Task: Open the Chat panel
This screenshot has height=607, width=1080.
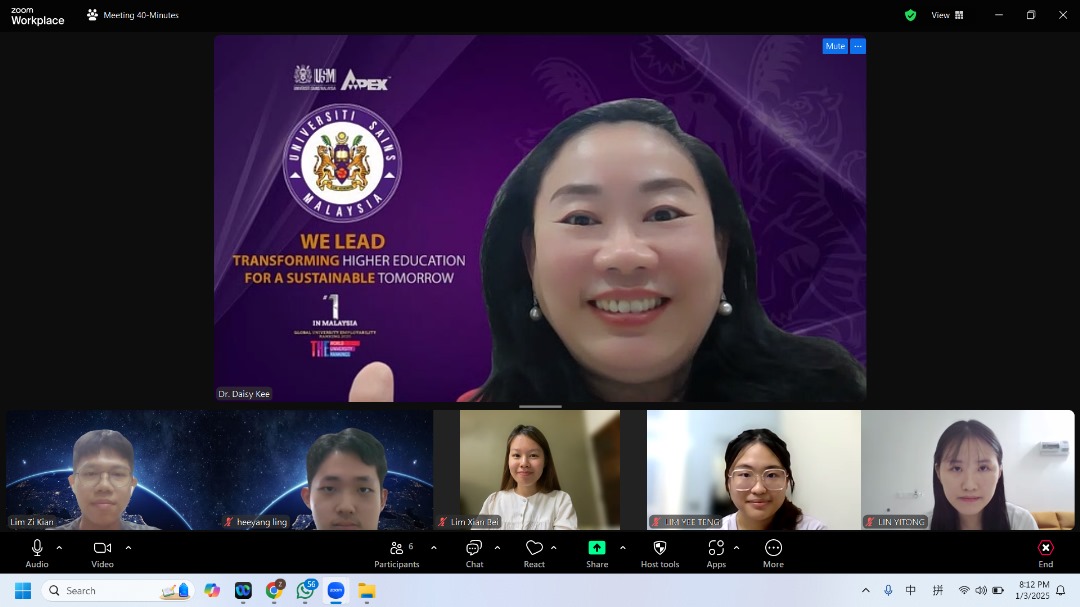Action: tap(475, 553)
